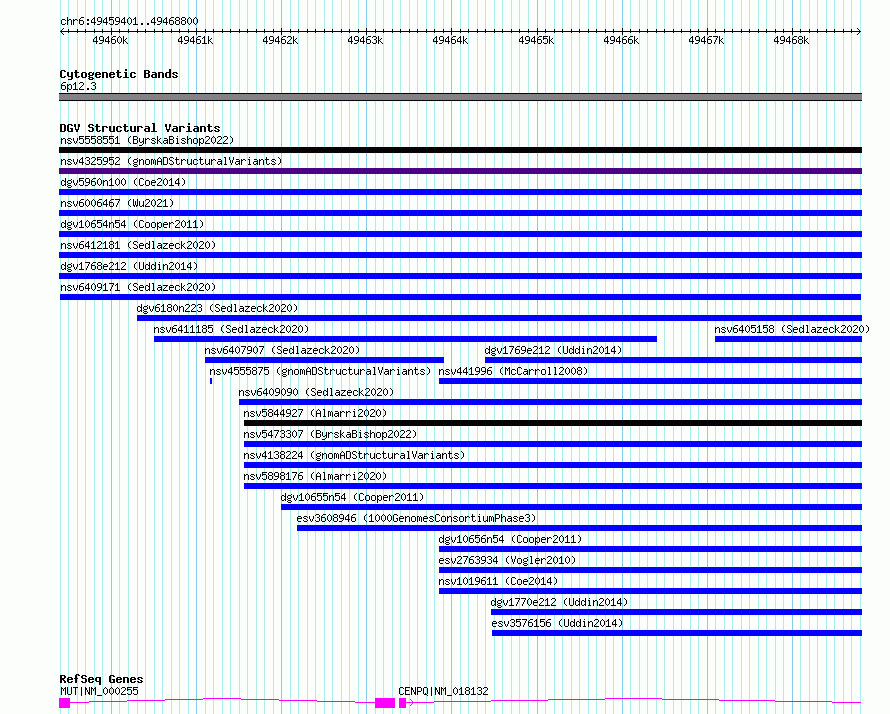Click dgv1769e212 (Uddin2014) label

[x=553, y=350]
